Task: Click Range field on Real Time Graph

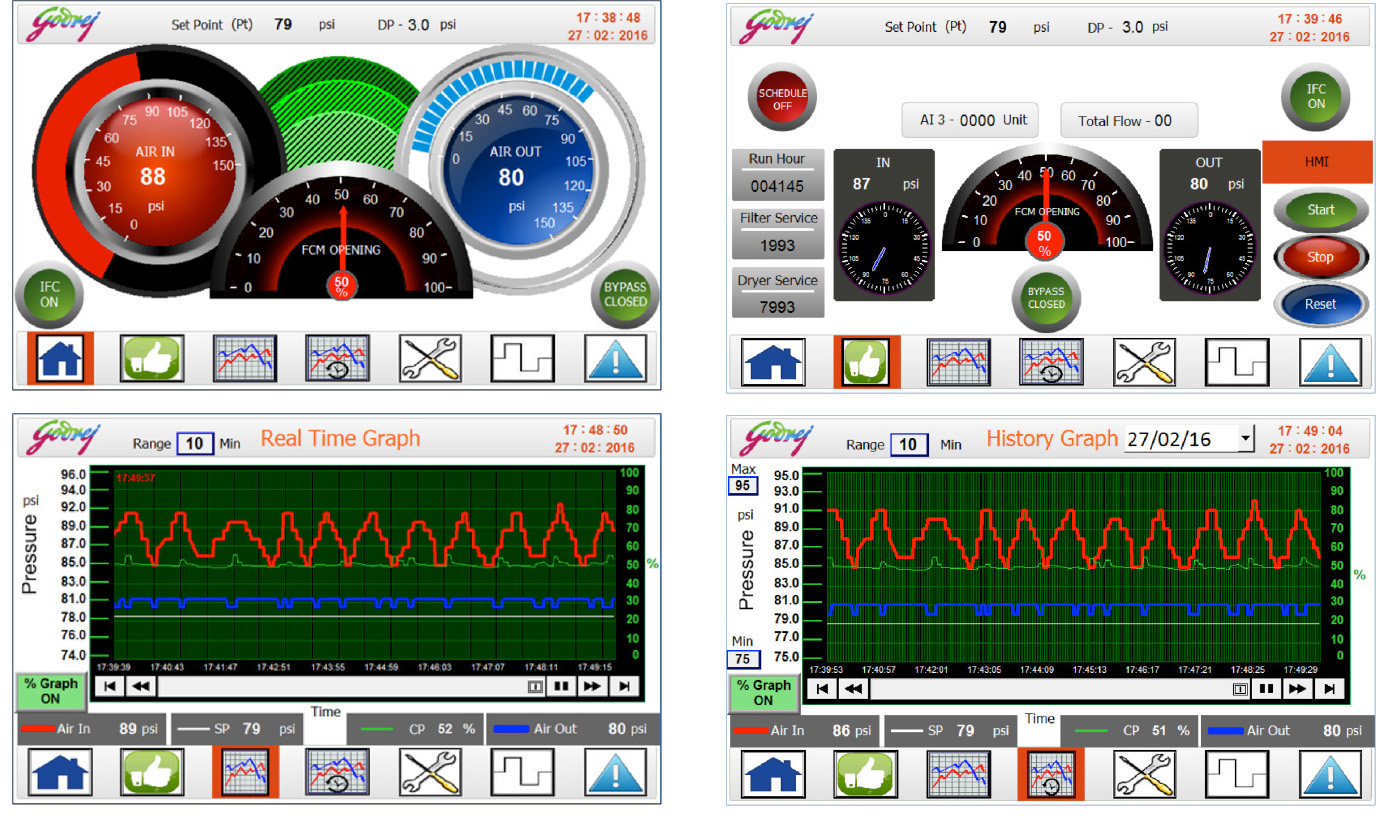Action: (195, 443)
